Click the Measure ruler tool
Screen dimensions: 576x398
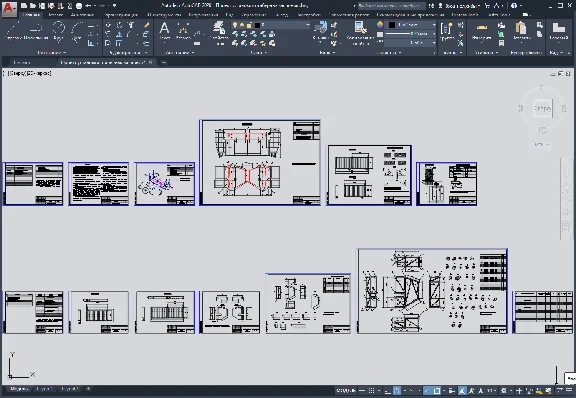[x=481, y=30]
